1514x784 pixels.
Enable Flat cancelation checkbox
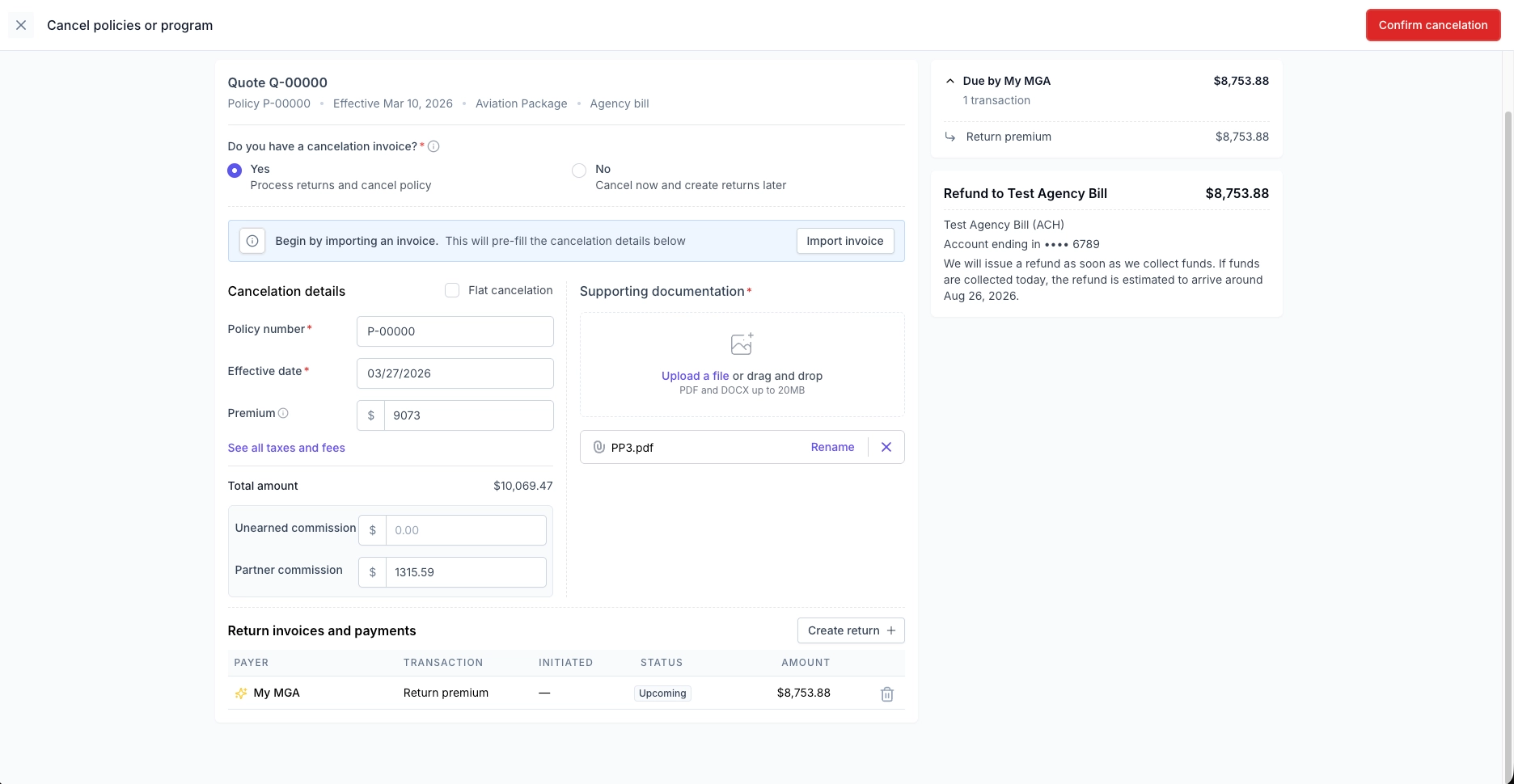point(452,290)
